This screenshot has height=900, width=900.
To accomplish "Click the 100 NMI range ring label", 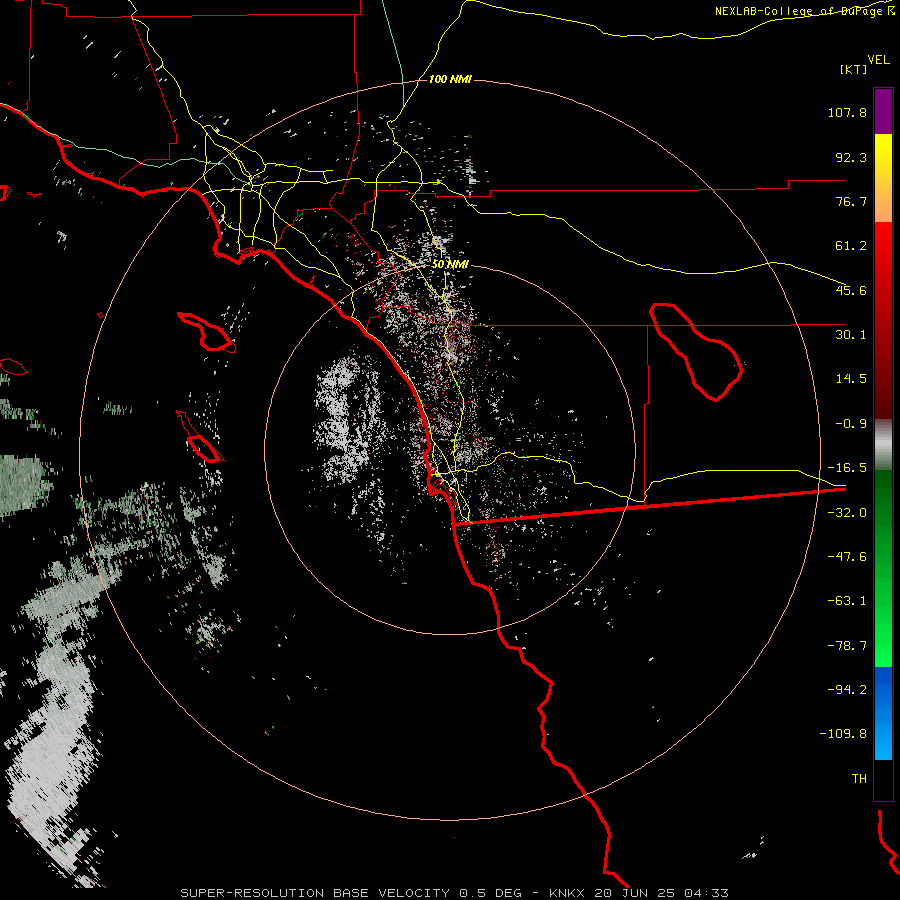I will coord(450,79).
